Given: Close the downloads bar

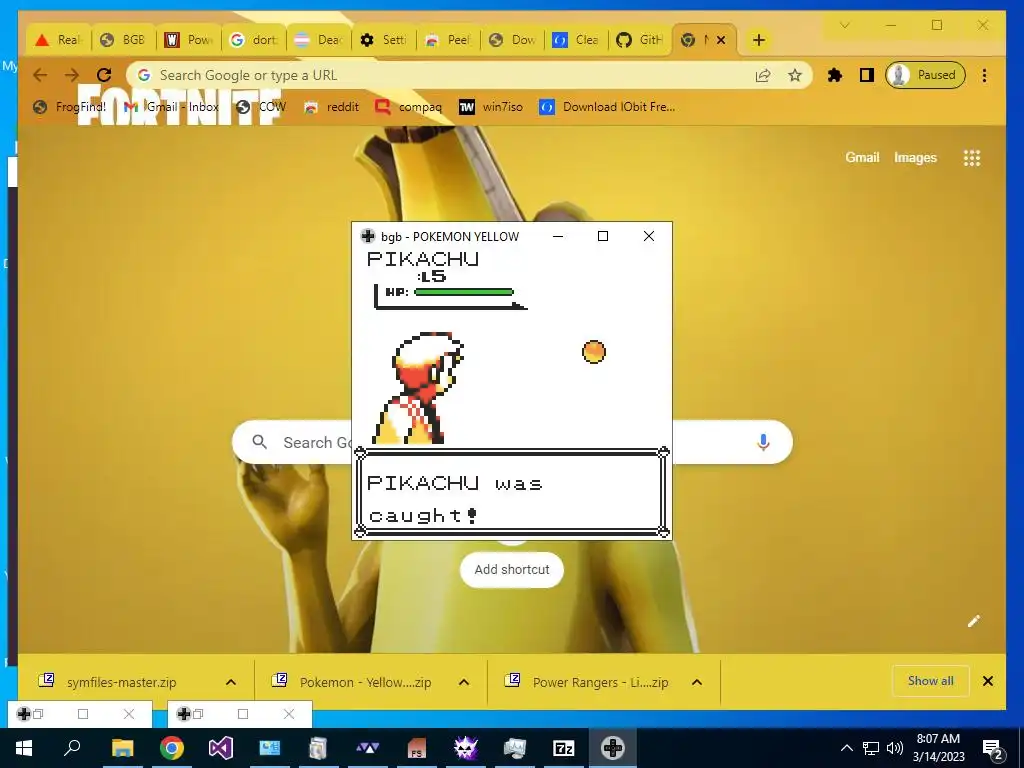Looking at the screenshot, I should [x=988, y=681].
